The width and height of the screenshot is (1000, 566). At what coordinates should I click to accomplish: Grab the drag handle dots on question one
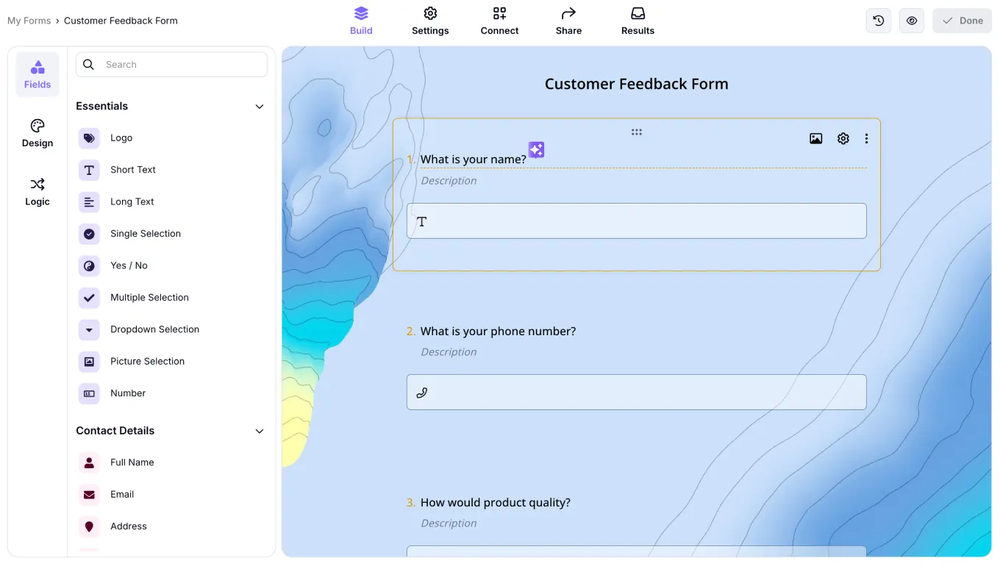click(636, 132)
